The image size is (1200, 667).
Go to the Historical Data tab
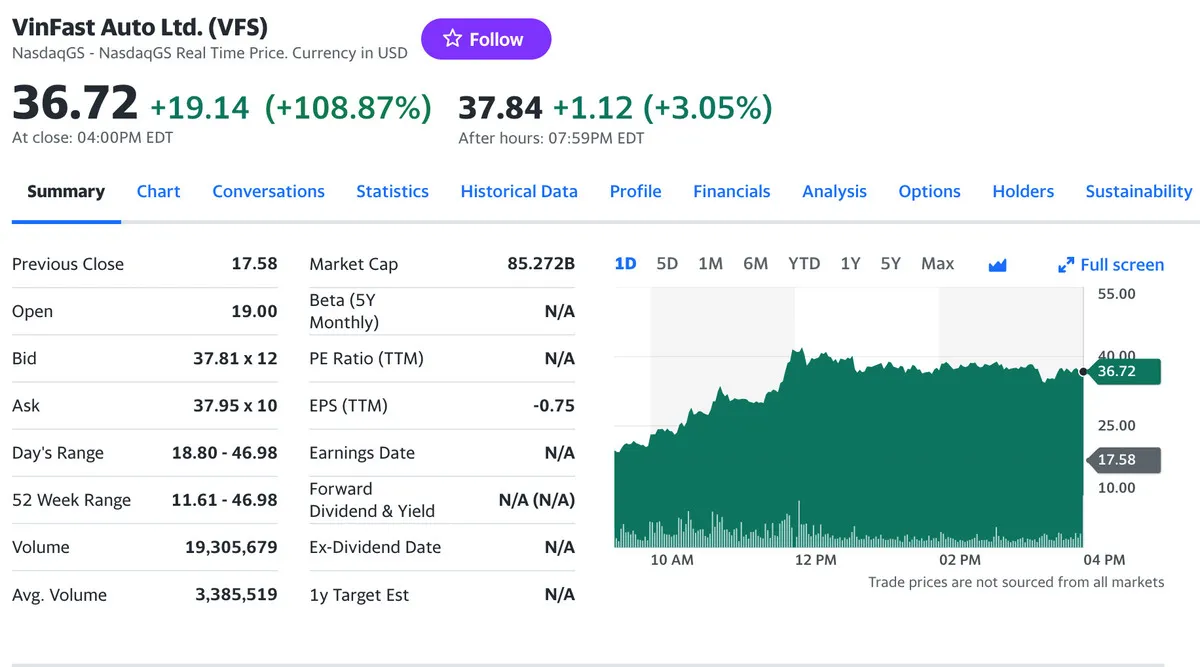click(519, 191)
